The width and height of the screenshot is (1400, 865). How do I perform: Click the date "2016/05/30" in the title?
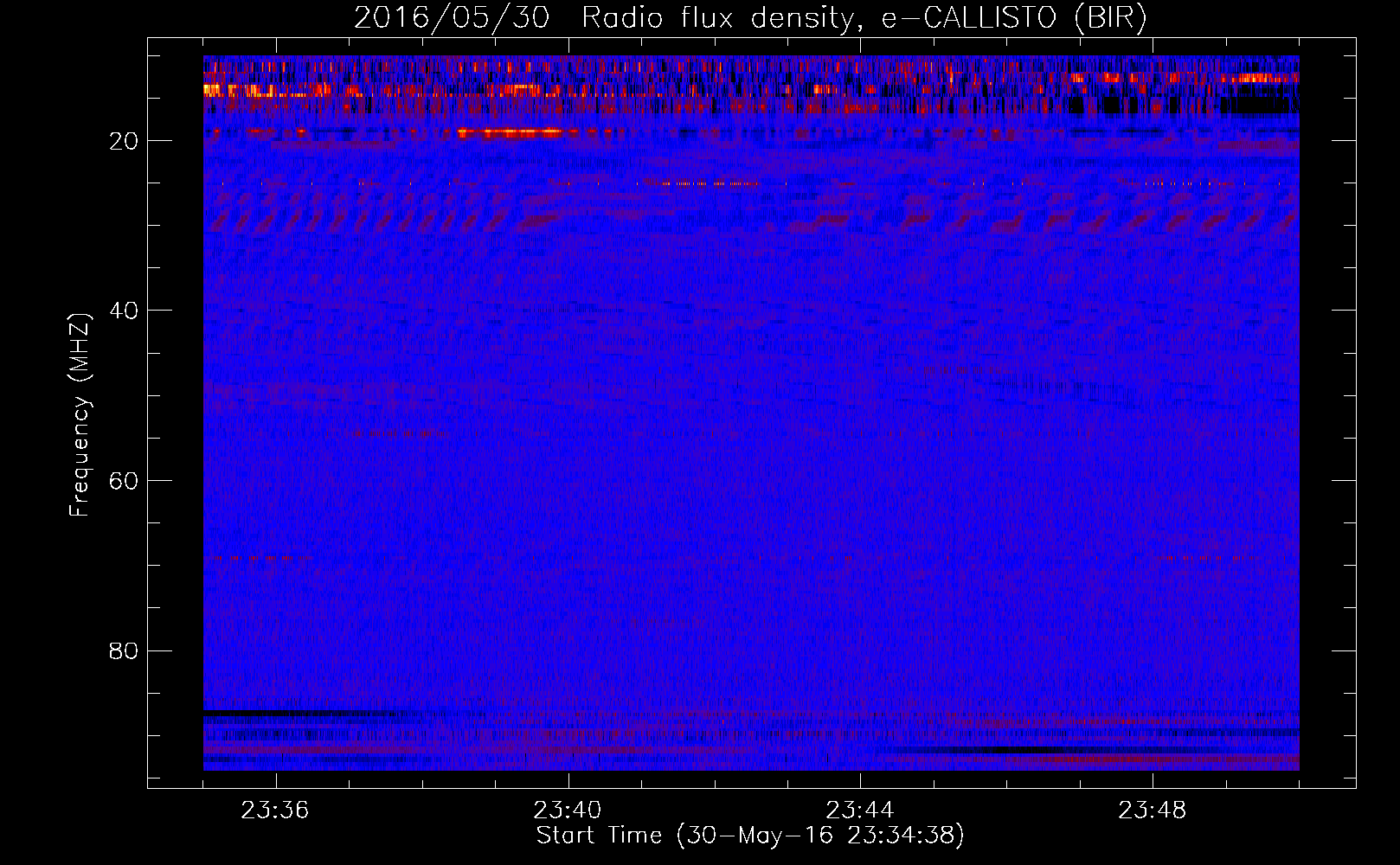click(451, 18)
